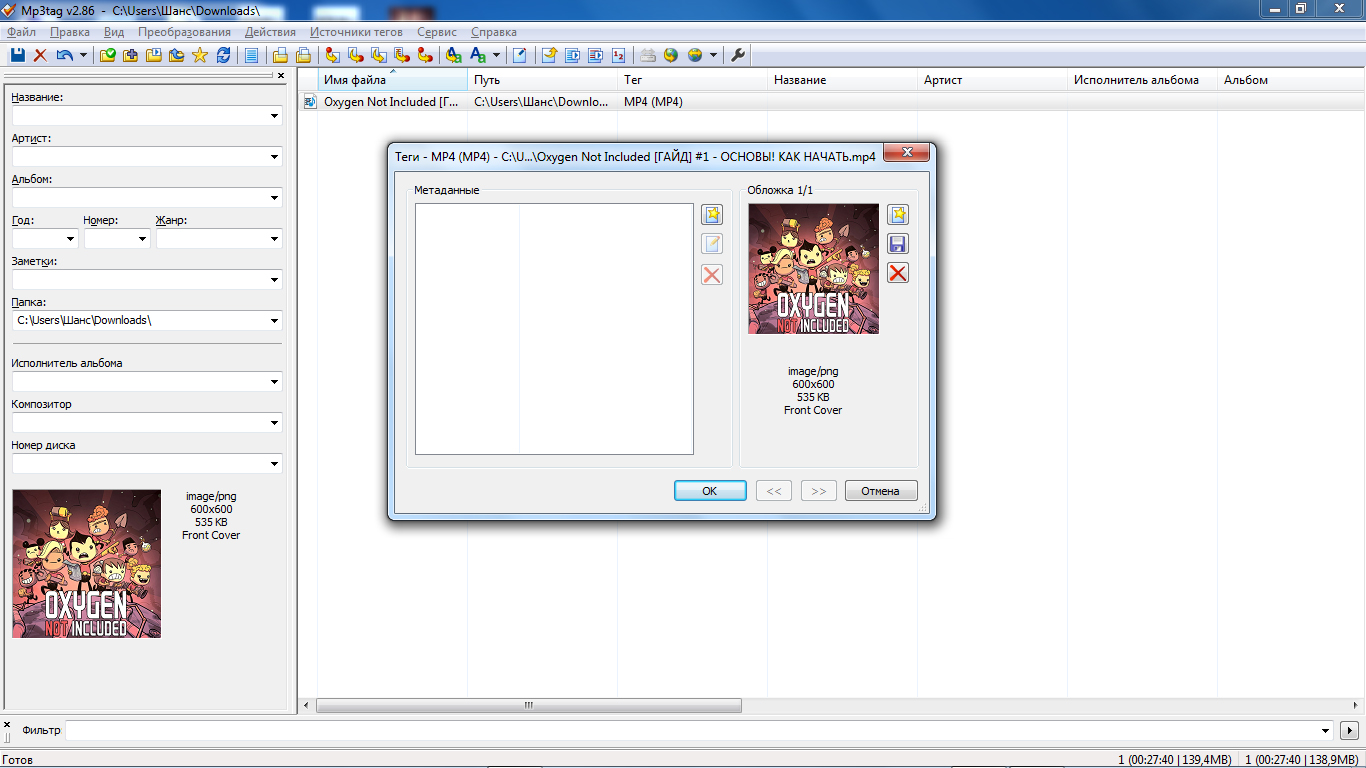Viewport: 1366px width, 768px height.
Task: Open the Преобразования menu
Action: pyautogui.click(x=184, y=32)
